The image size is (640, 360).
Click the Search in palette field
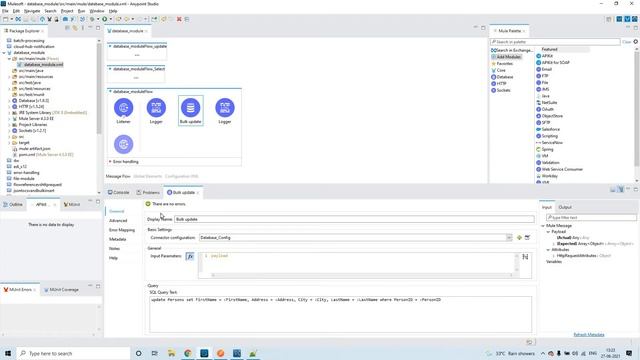(555, 42)
